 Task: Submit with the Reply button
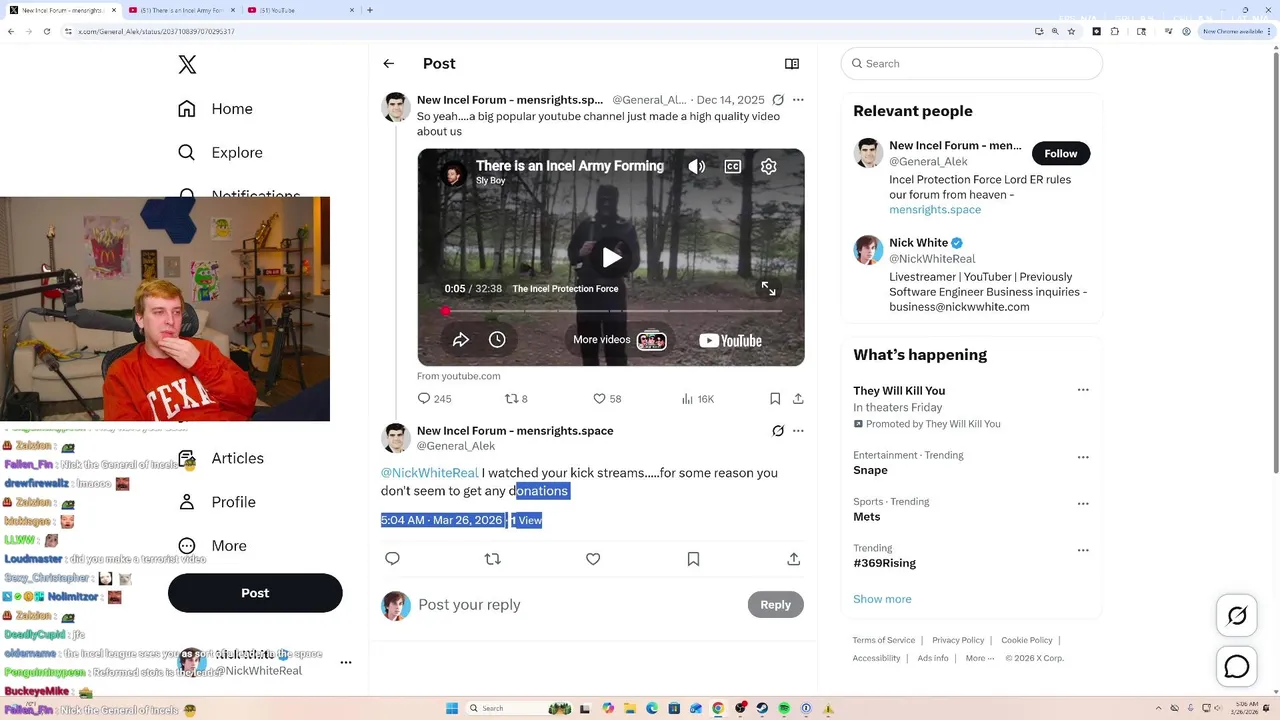coord(775,605)
